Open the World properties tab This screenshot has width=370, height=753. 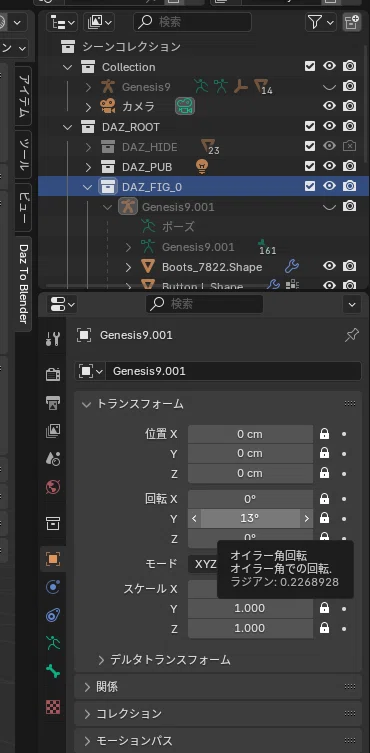tap(53, 487)
